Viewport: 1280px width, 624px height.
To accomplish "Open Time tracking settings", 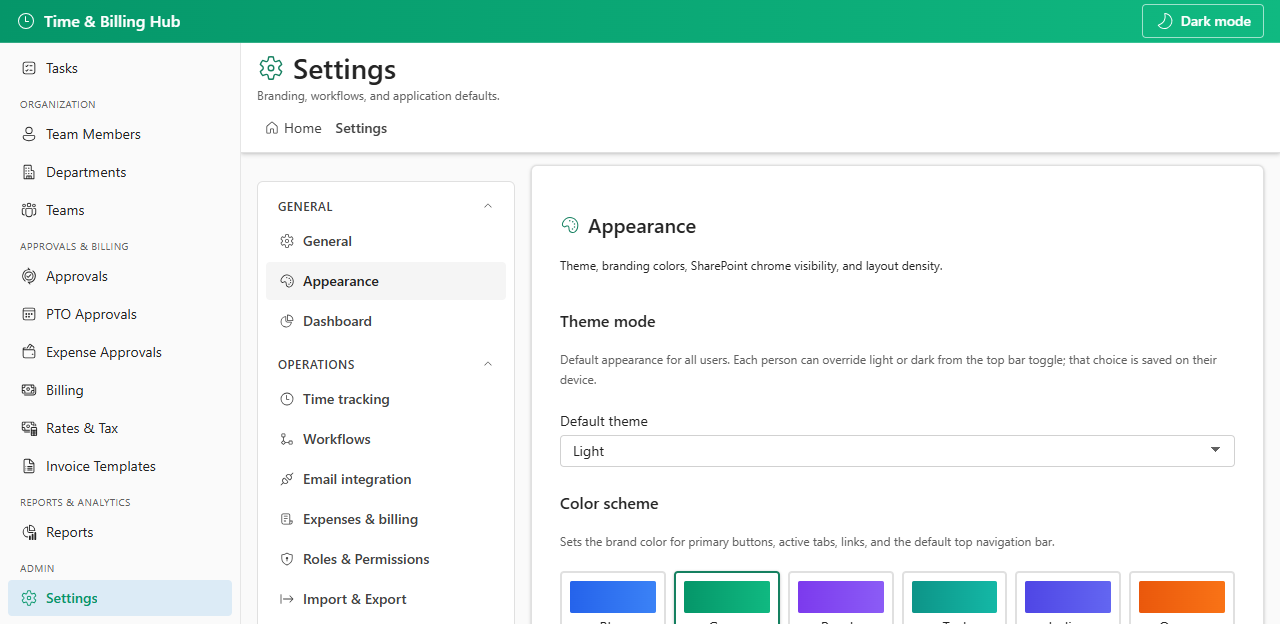I will (386, 399).
